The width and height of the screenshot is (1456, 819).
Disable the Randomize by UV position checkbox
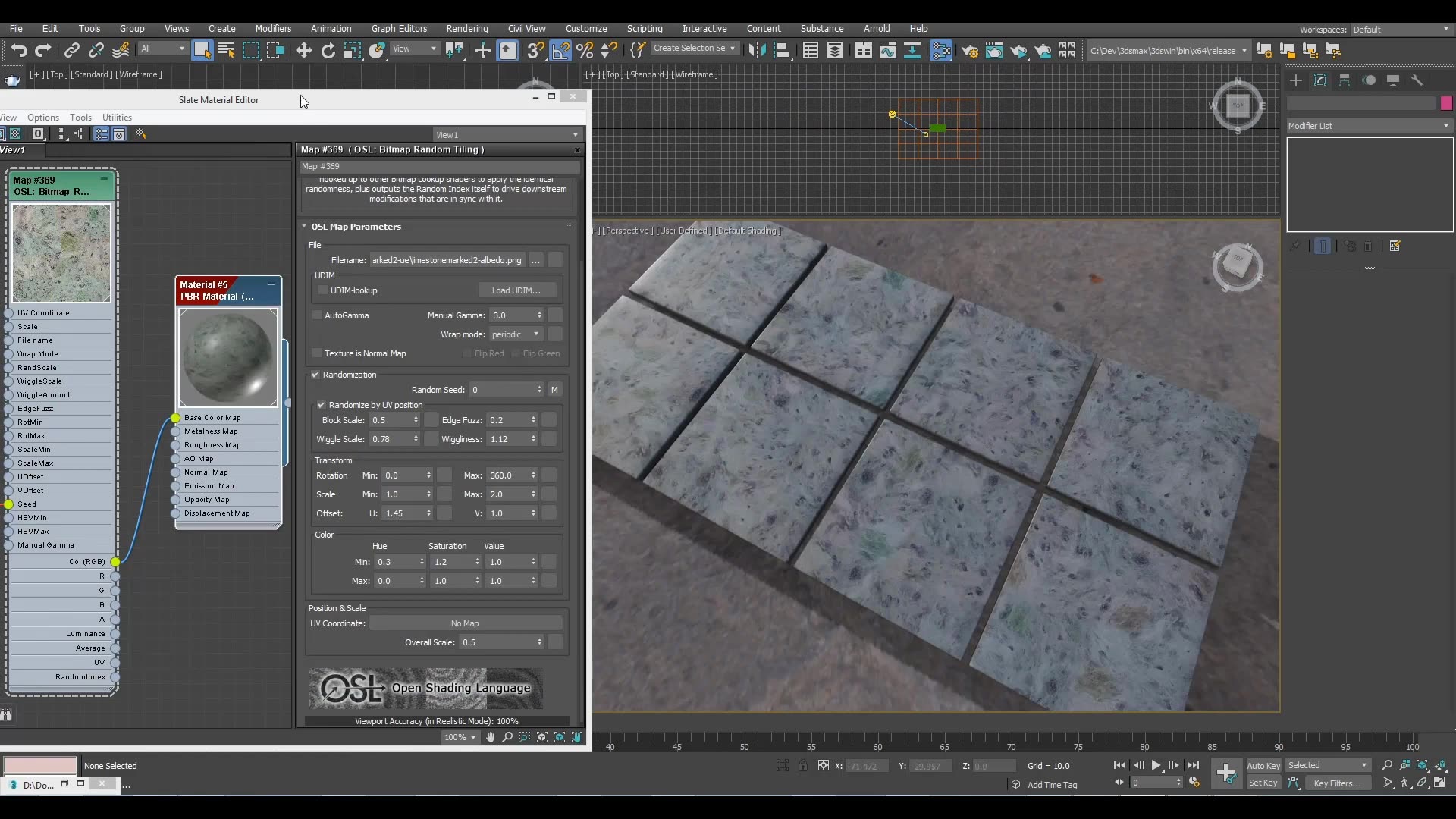click(322, 405)
